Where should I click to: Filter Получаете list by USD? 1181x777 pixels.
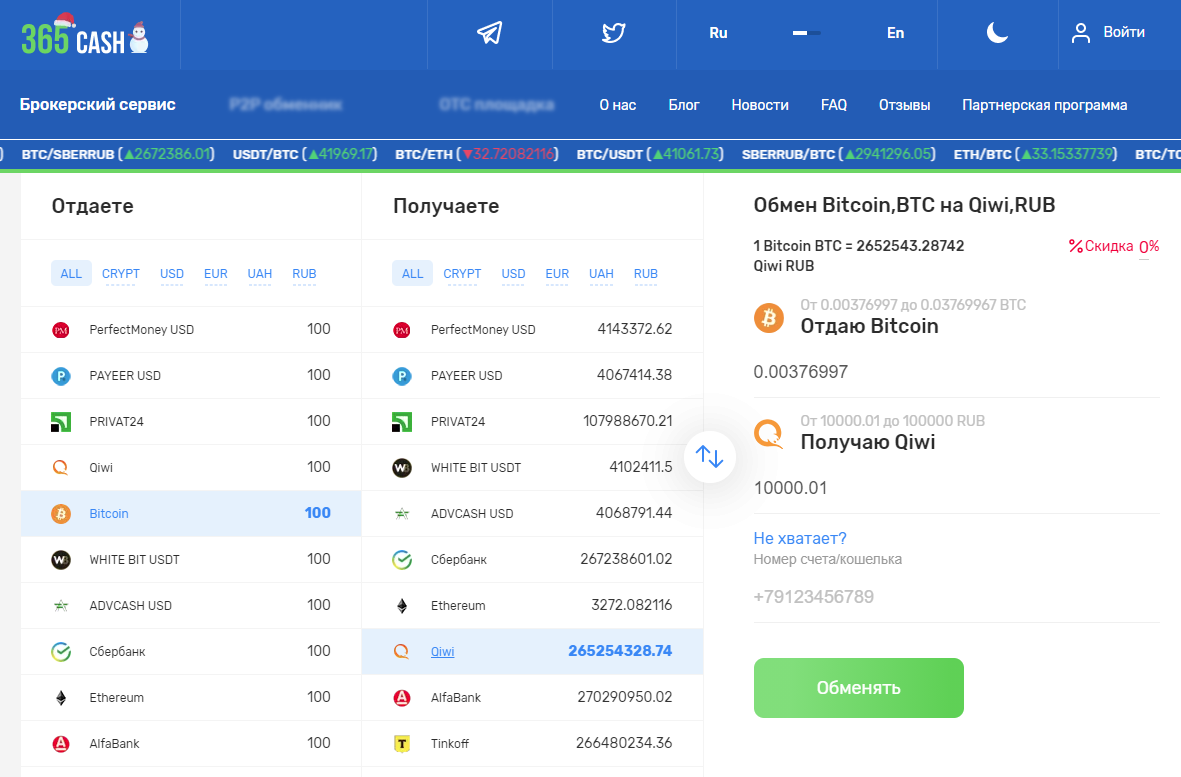tap(514, 273)
